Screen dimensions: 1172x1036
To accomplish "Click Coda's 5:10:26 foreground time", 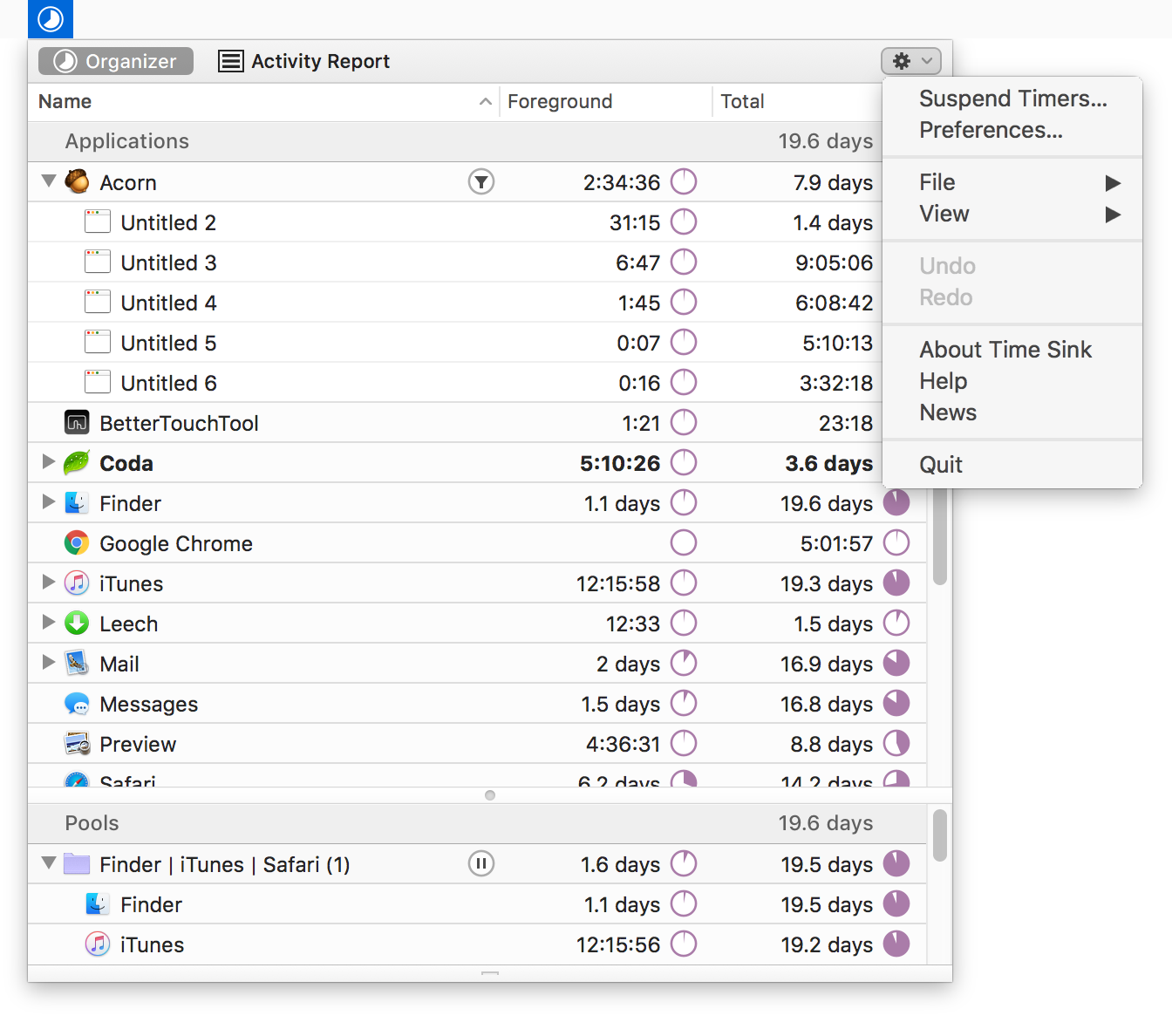I will click(x=620, y=463).
